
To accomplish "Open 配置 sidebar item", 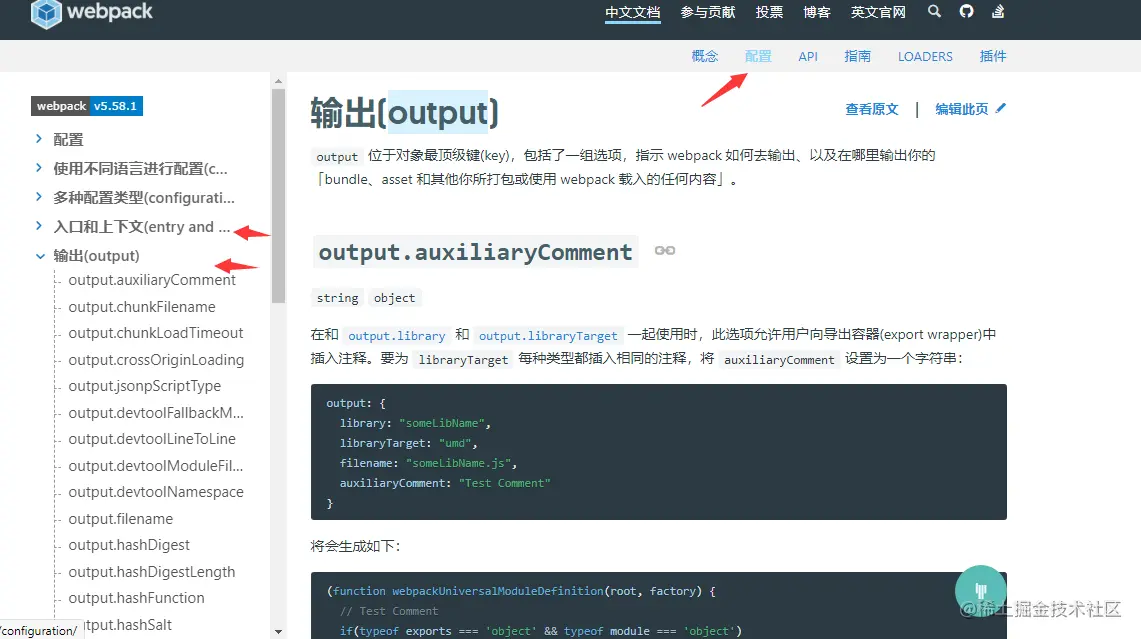I will point(68,139).
